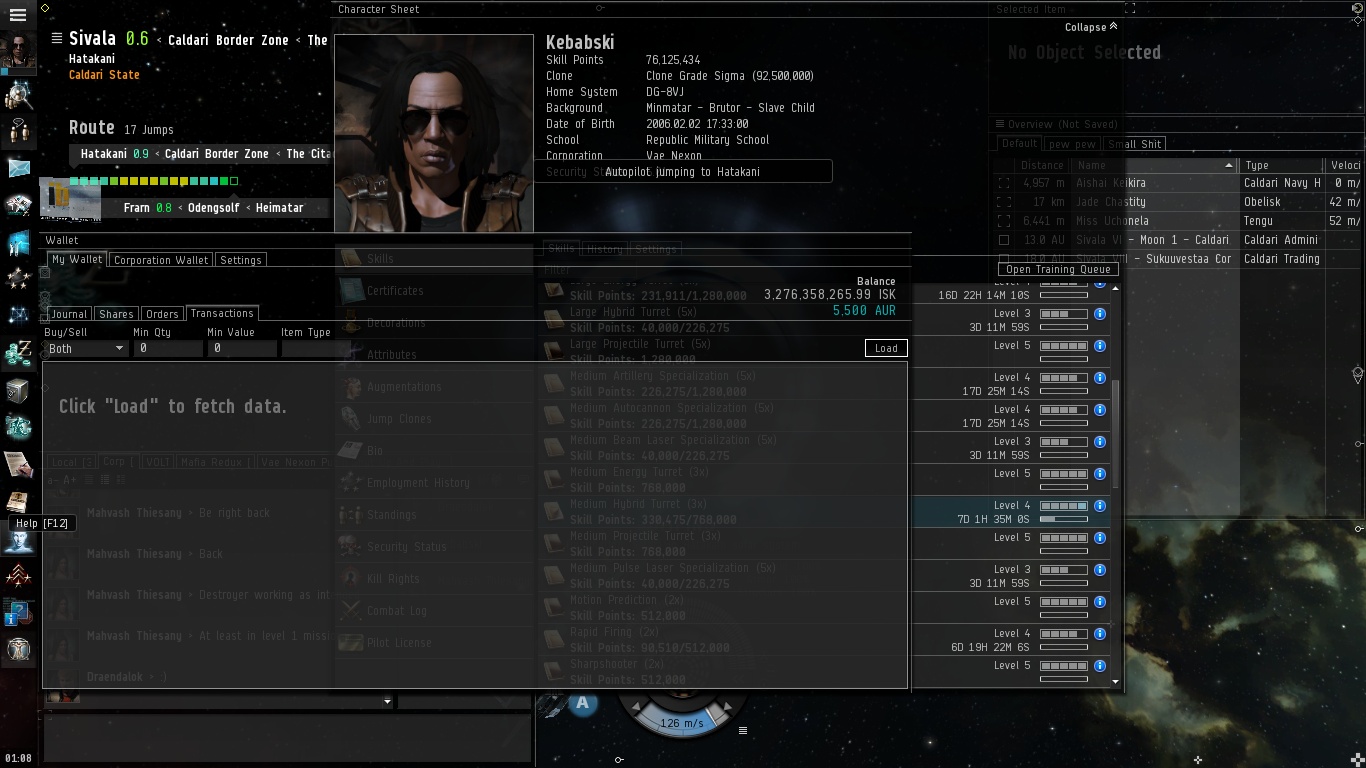Toggle the Jade Chastity Obelisk bracket

click(x=1004, y=202)
